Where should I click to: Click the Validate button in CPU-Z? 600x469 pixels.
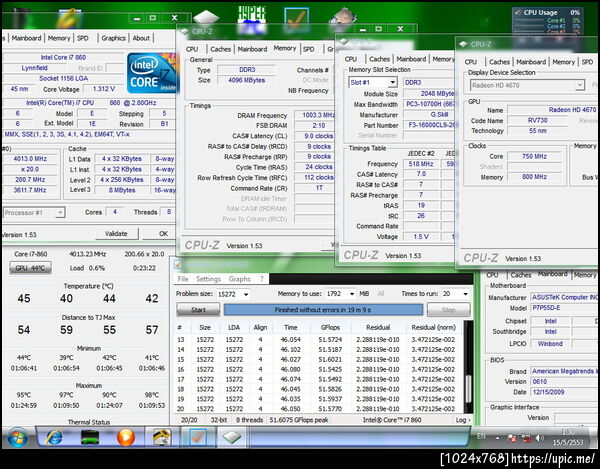tap(116, 233)
